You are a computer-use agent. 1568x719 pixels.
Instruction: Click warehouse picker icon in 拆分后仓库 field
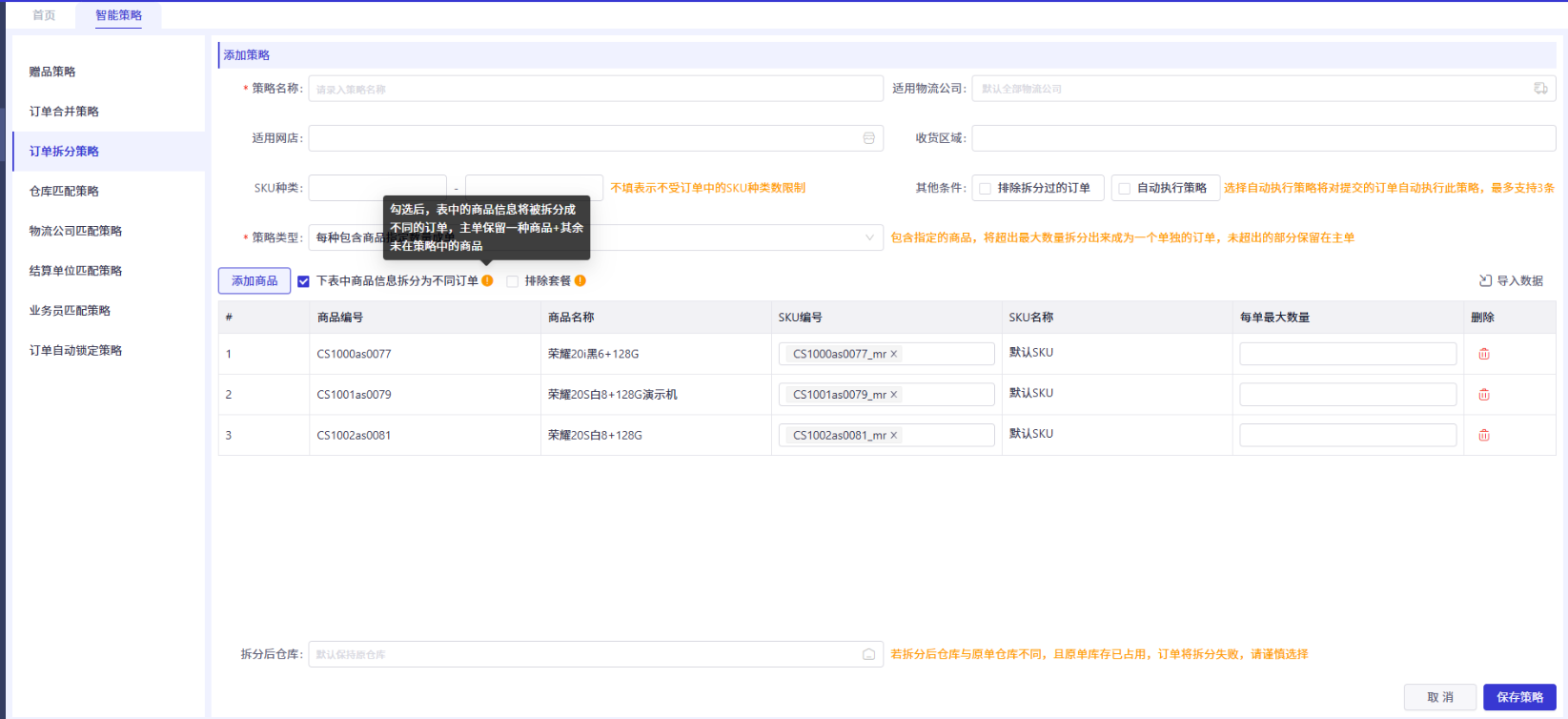coord(868,654)
